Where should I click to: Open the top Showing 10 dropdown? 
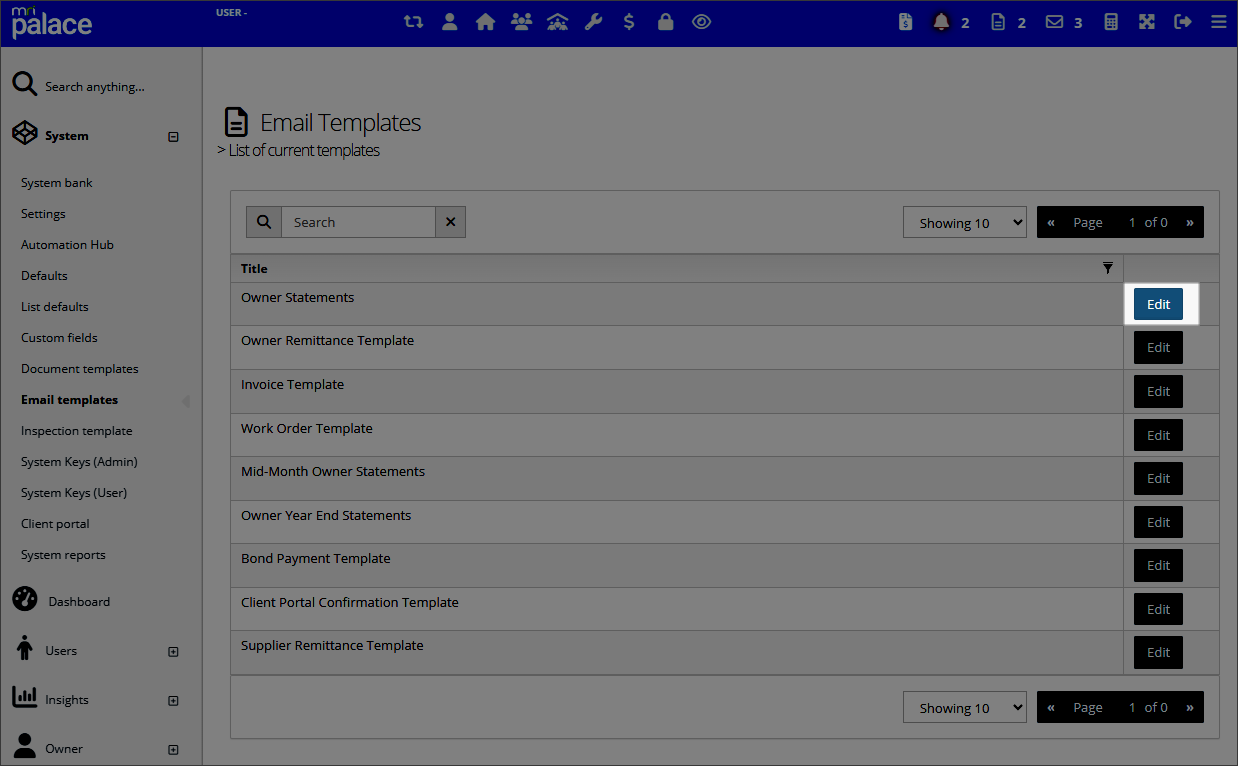click(965, 222)
